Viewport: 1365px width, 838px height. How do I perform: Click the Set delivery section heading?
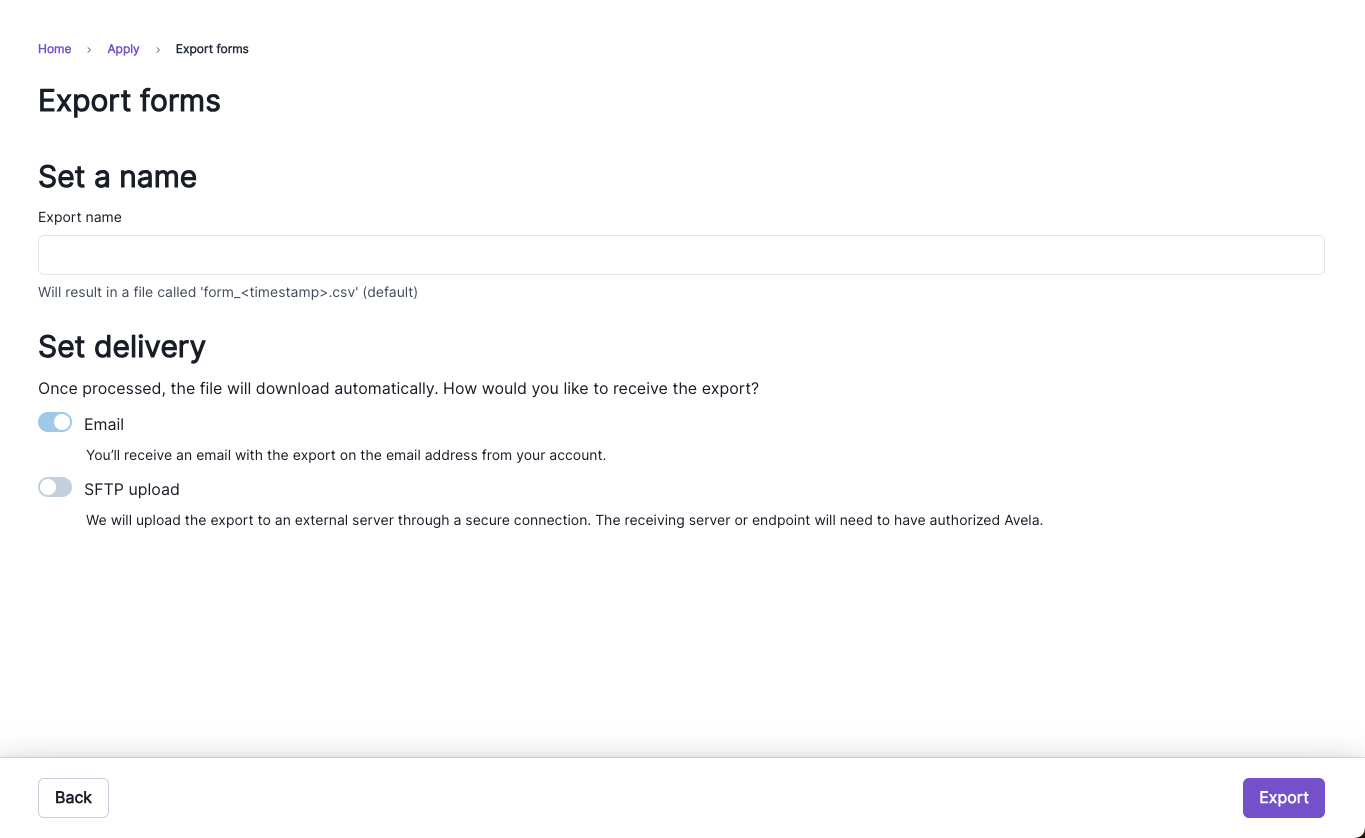coord(121,346)
